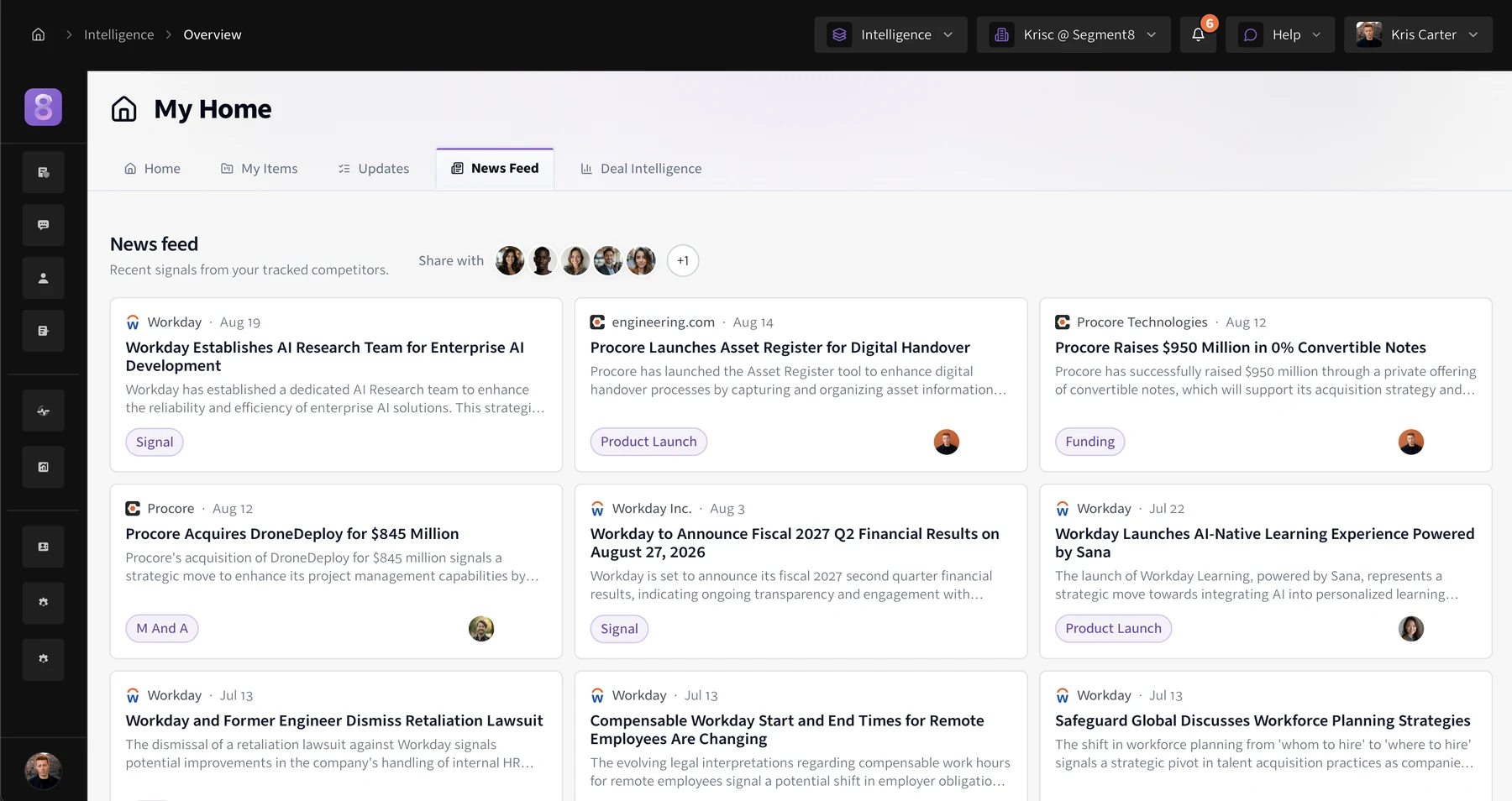
Task: Click the last avatar in Share with row
Action: click(641, 260)
